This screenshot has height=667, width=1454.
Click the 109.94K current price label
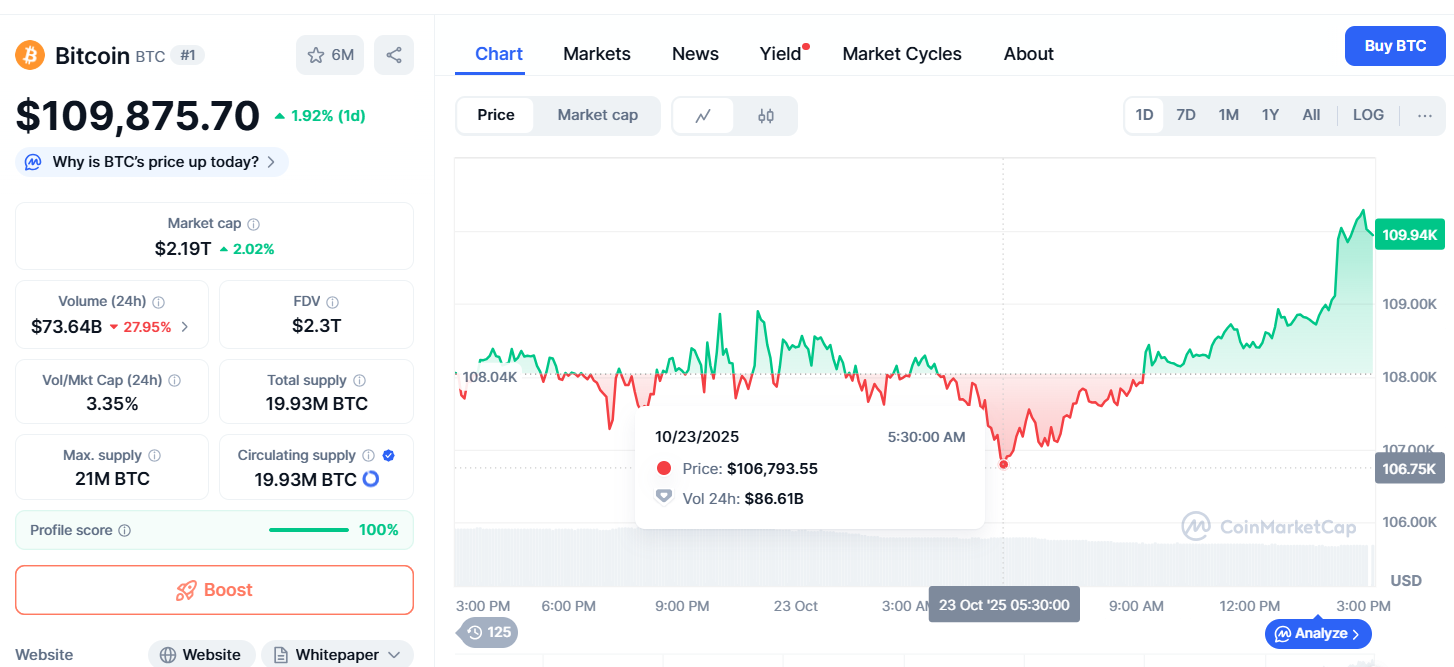[x=1410, y=235]
